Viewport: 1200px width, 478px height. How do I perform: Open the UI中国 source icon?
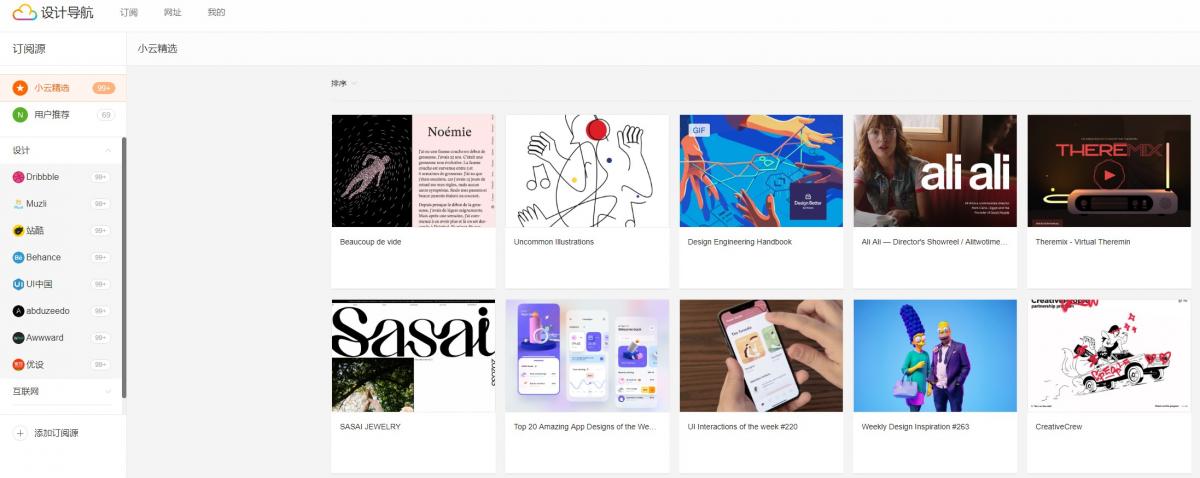pos(18,285)
